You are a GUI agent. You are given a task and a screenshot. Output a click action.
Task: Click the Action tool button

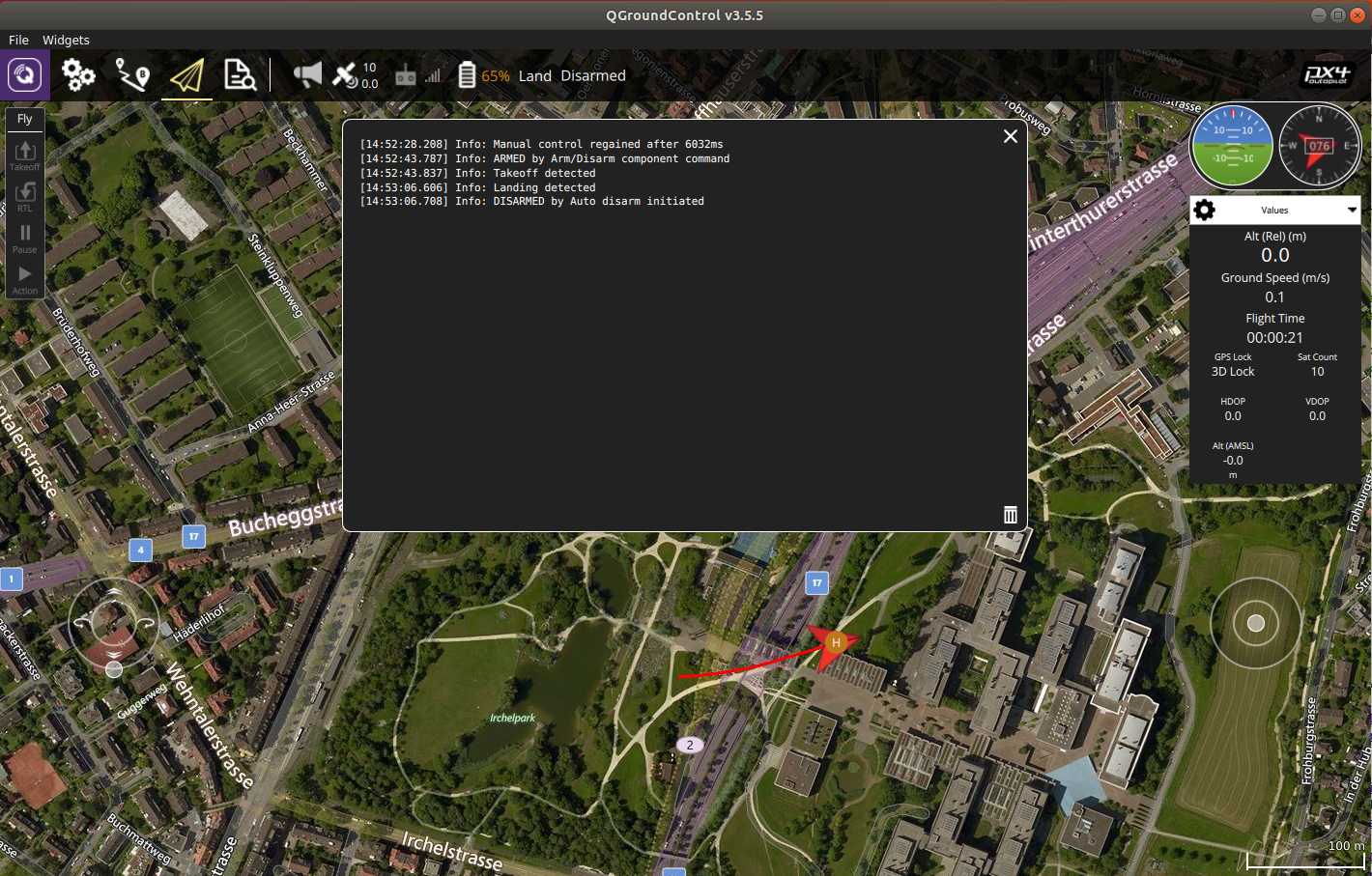[x=25, y=279]
